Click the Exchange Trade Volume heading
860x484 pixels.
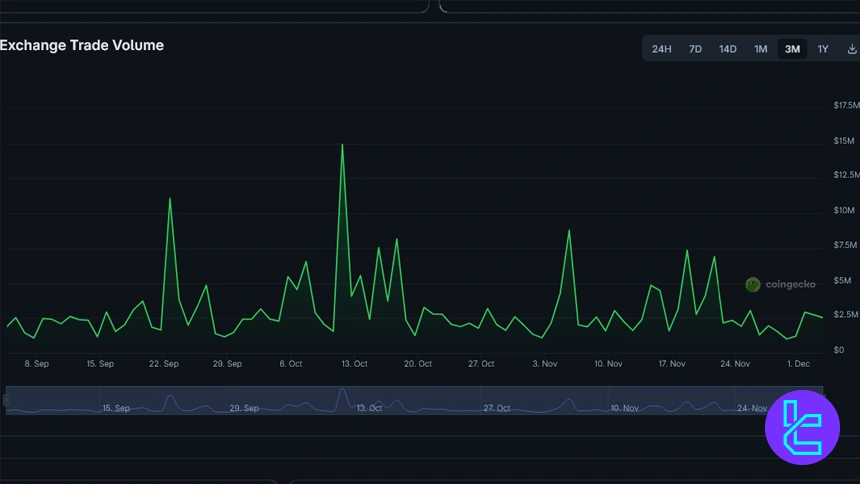click(82, 46)
